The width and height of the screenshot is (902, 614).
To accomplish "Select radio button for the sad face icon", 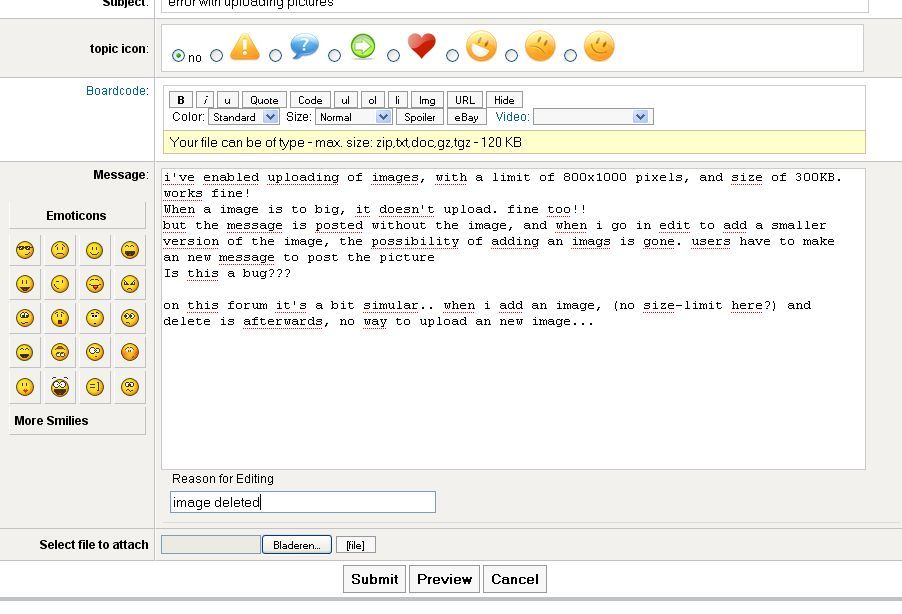I will click(511, 56).
